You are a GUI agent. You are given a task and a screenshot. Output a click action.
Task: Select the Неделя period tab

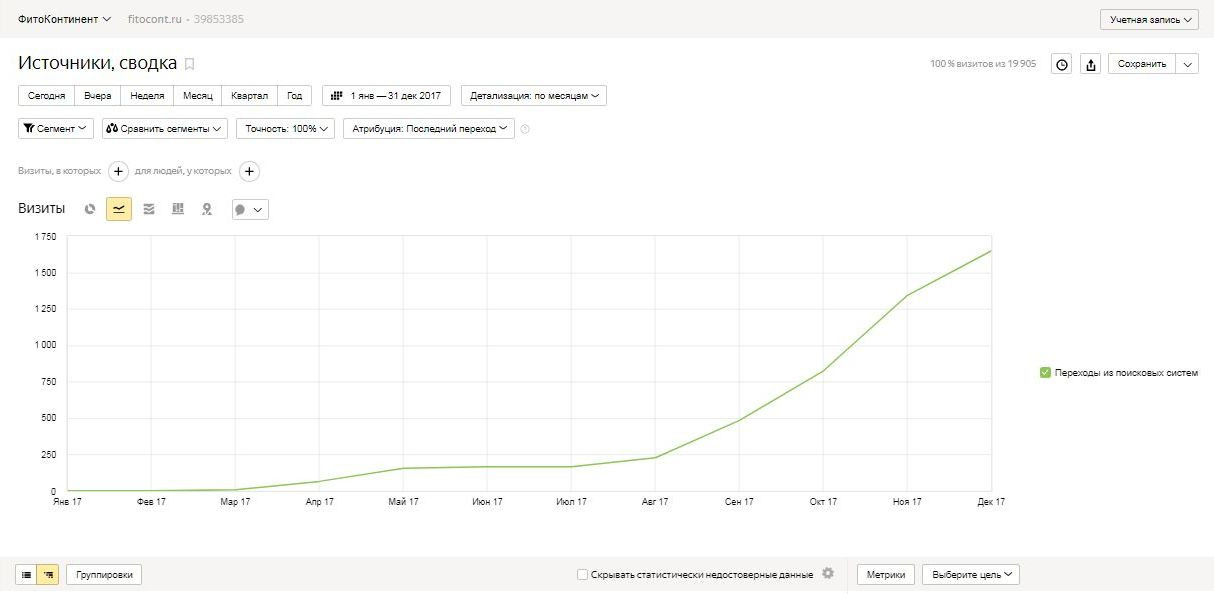click(147, 96)
